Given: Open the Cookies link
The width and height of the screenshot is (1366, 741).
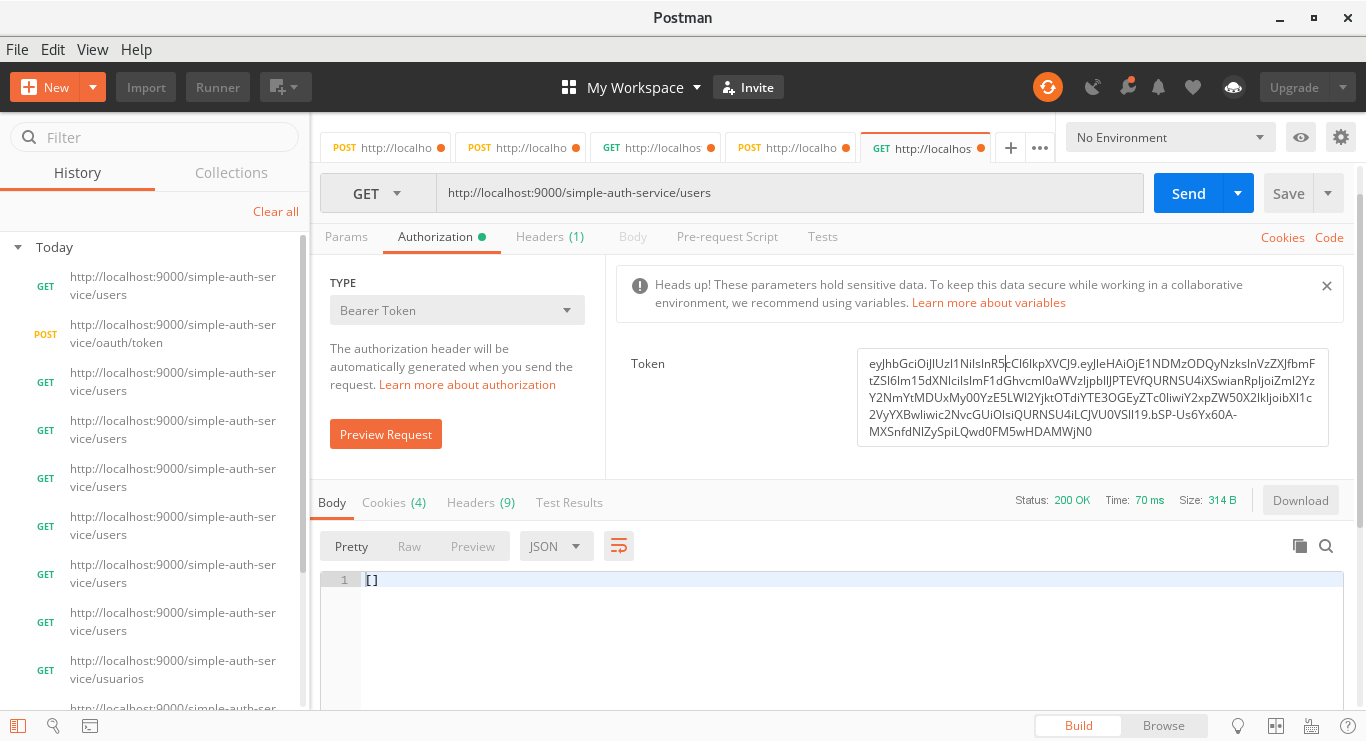Looking at the screenshot, I should point(1282,237).
